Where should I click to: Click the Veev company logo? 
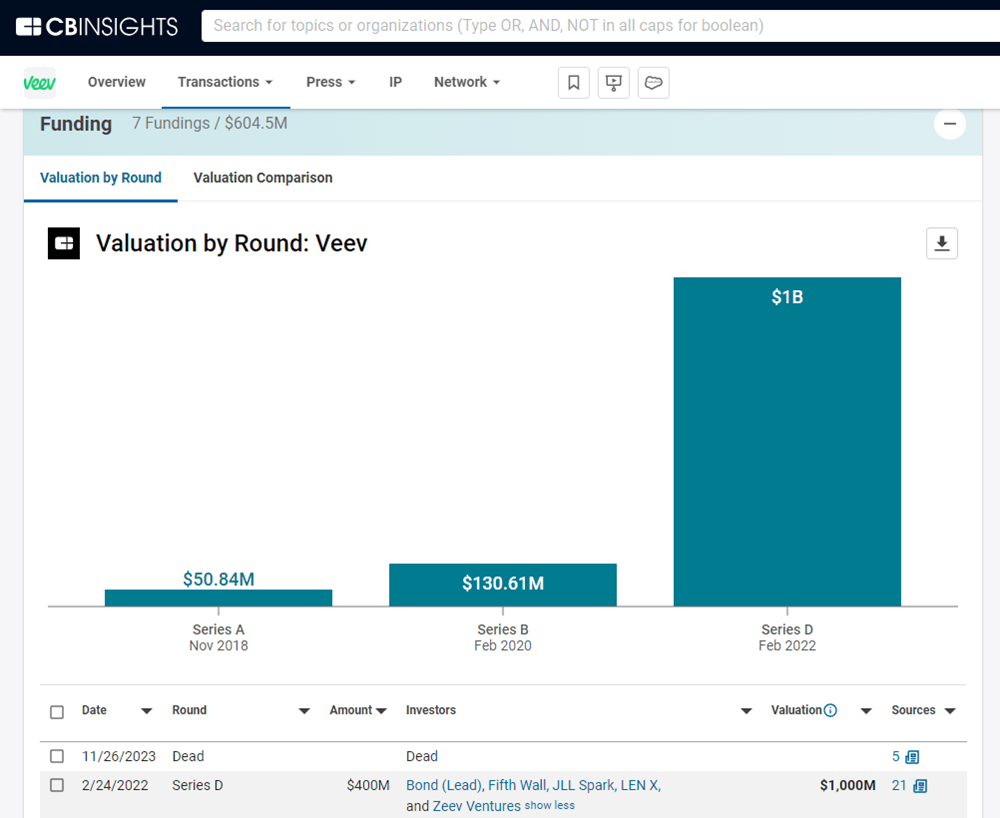pyautogui.click(x=40, y=82)
